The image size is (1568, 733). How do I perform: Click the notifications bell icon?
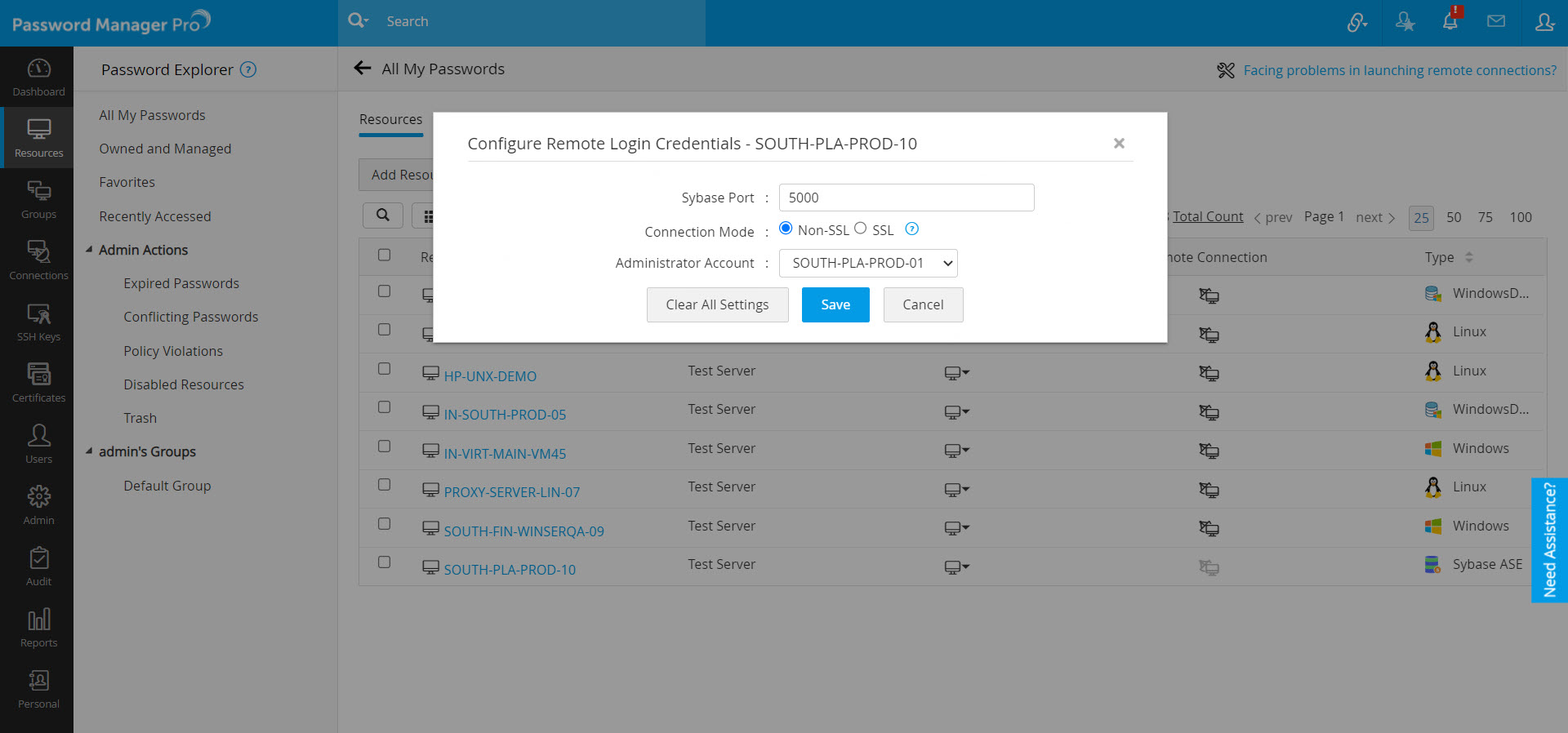tap(1450, 22)
